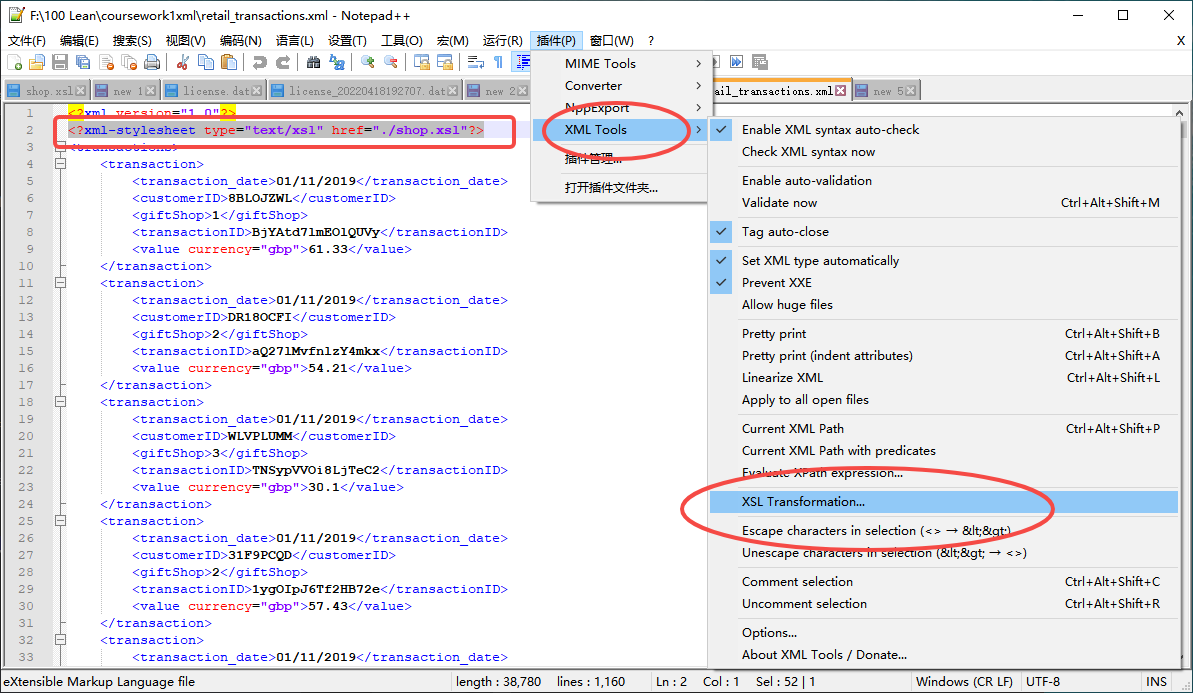
Task: Collapse the transaction element at line 4
Action: click(62, 163)
